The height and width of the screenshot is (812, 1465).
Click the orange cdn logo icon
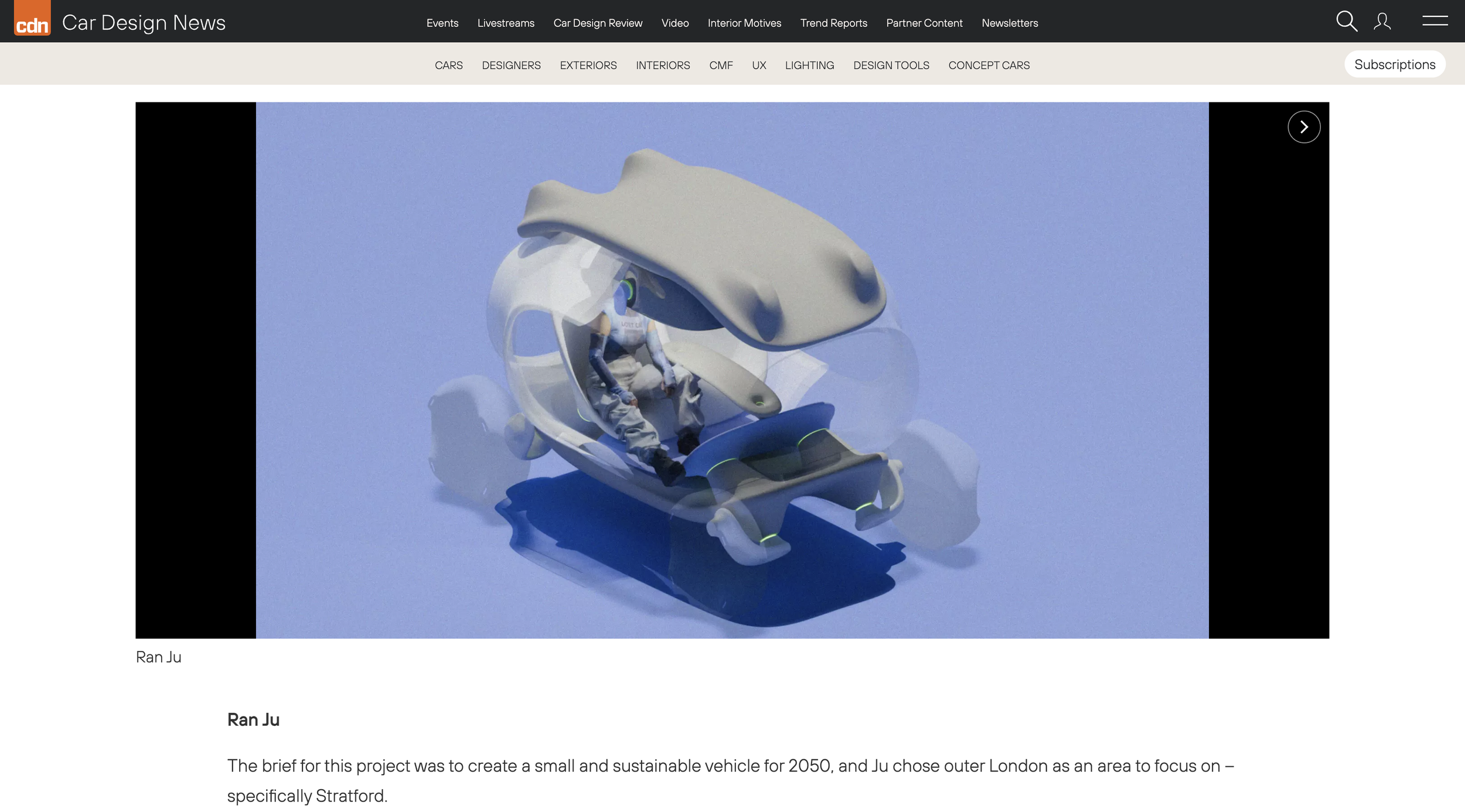[32, 19]
